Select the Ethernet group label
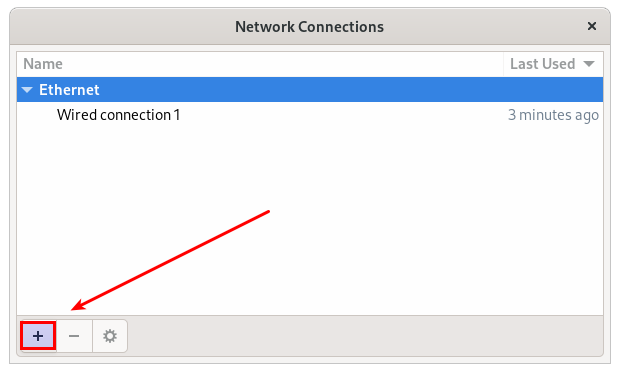 (x=69, y=90)
